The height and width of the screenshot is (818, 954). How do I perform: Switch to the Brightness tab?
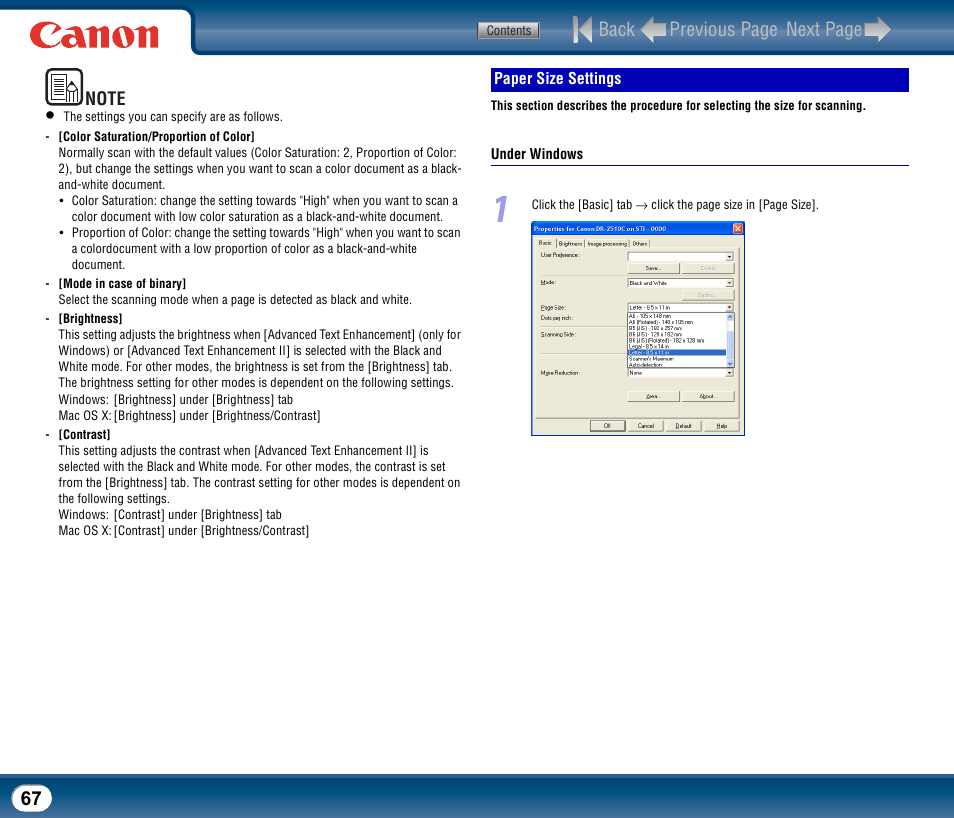pyautogui.click(x=570, y=243)
